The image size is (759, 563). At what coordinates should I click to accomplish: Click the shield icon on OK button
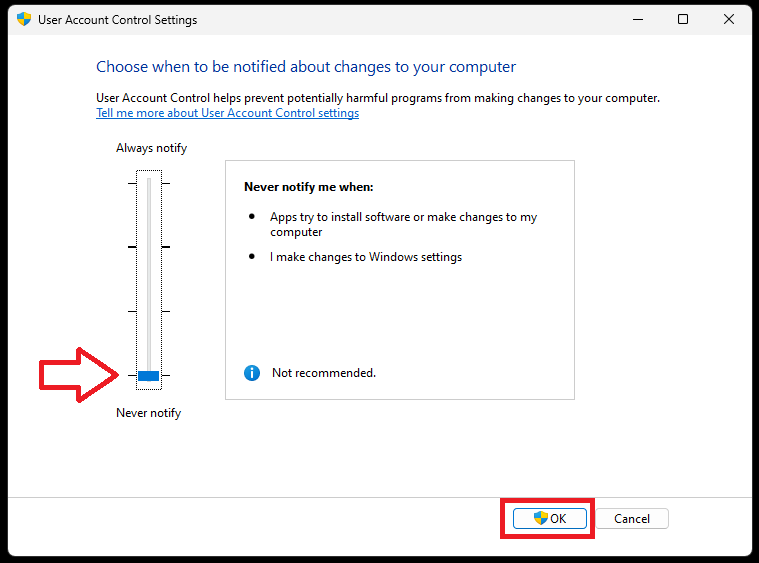tap(541, 518)
